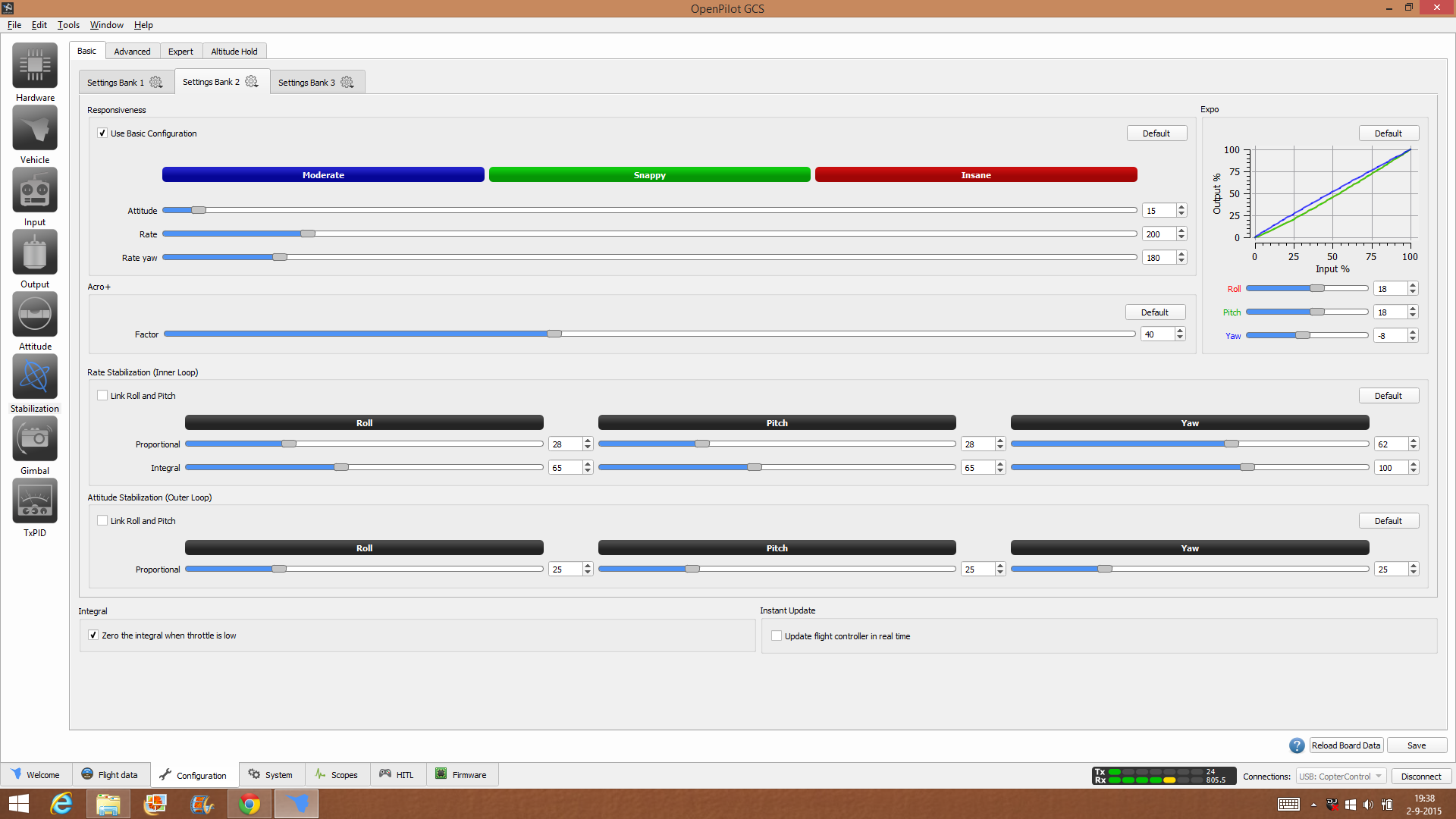The width and height of the screenshot is (1456, 819).
Task: Apply the Insane responsiveness preset
Action: point(976,174)
